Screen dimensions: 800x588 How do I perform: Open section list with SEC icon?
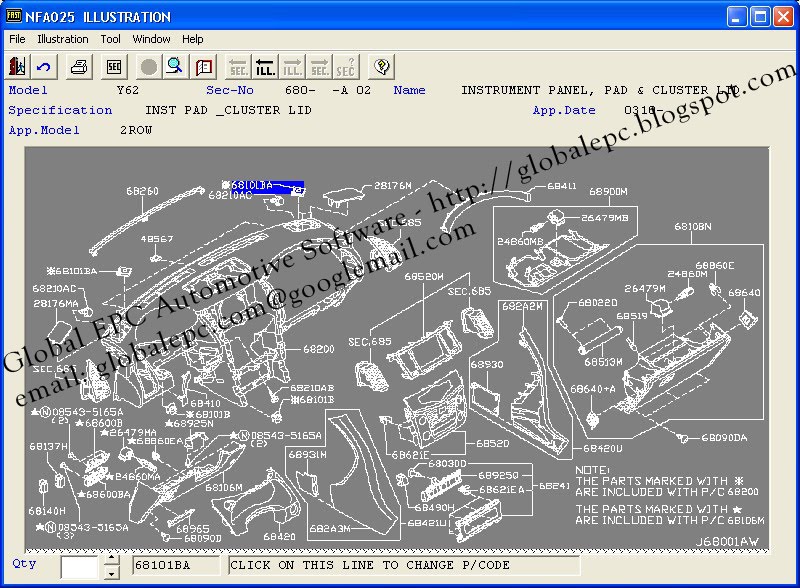(x=114, y=67)
